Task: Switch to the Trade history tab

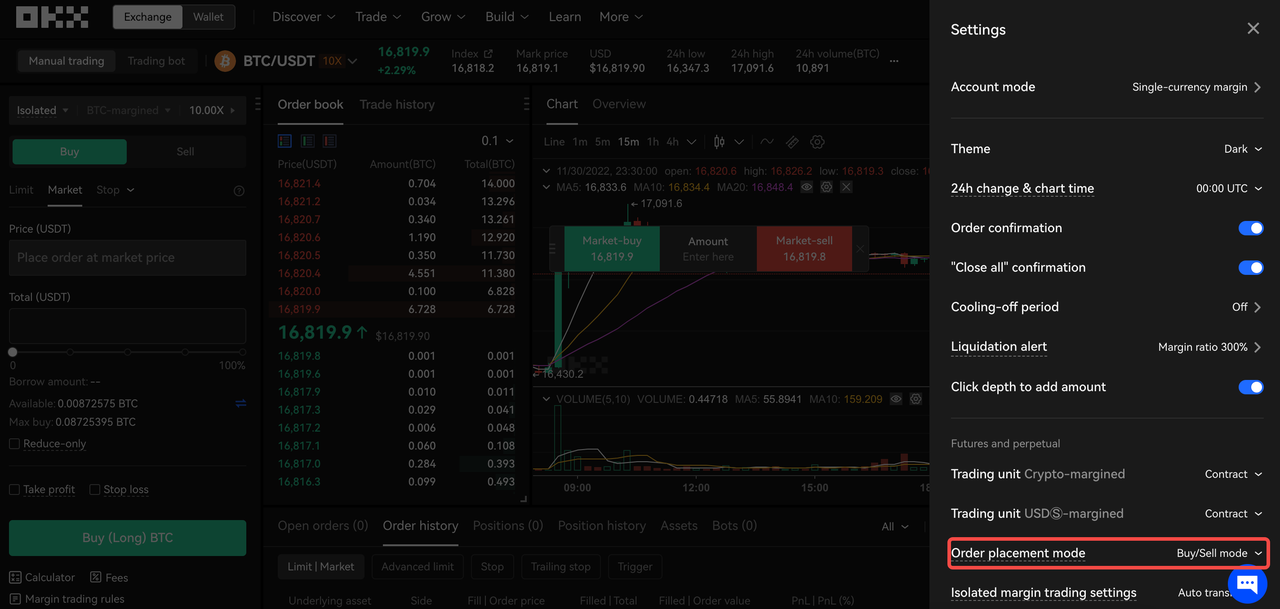Action: point(398,104)
